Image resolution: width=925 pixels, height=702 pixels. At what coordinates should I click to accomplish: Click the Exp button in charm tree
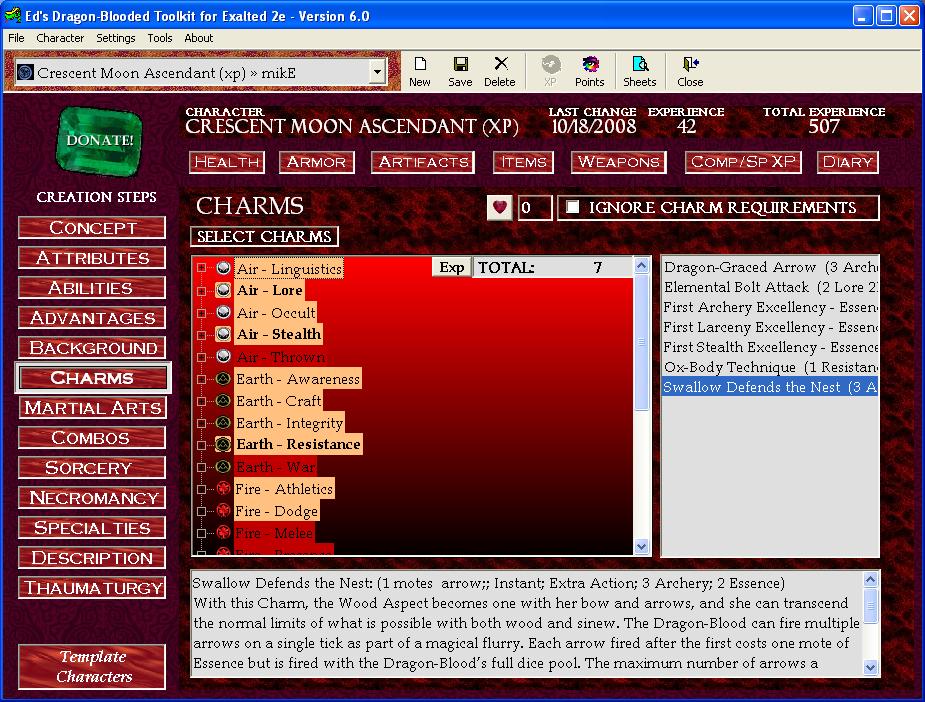click(x=452, y=267)
